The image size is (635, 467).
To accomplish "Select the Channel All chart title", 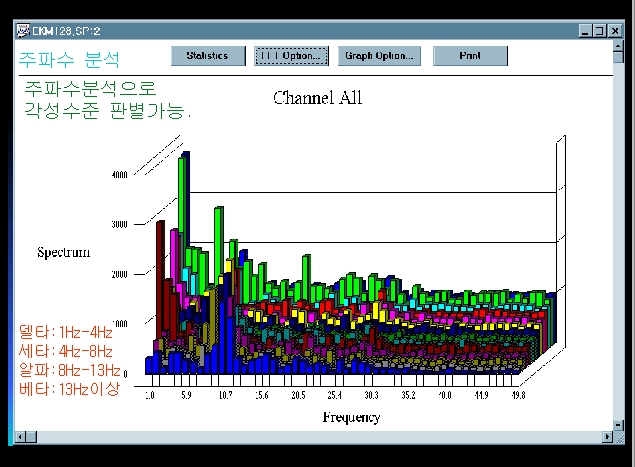I will 318,98.
